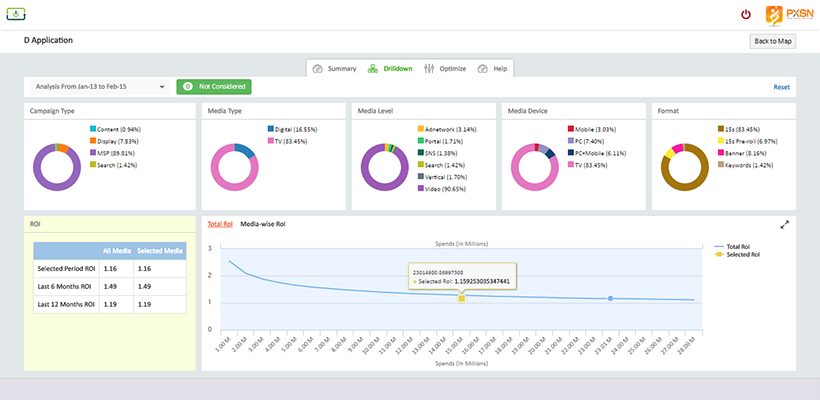The width and height of the screenshot is (820, 400).
Task: Click the Reset link
Action: coord(781,87)
